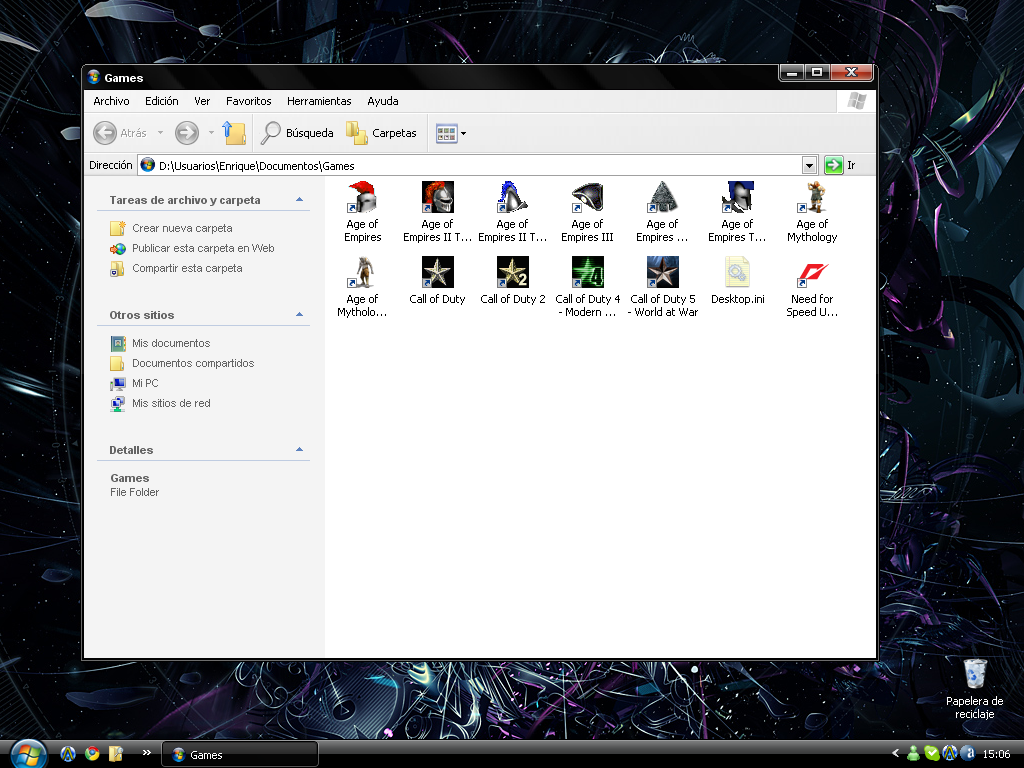Click the green shield tray icon
Viewport: 1024px width, 768px height.
pos(932,754)
